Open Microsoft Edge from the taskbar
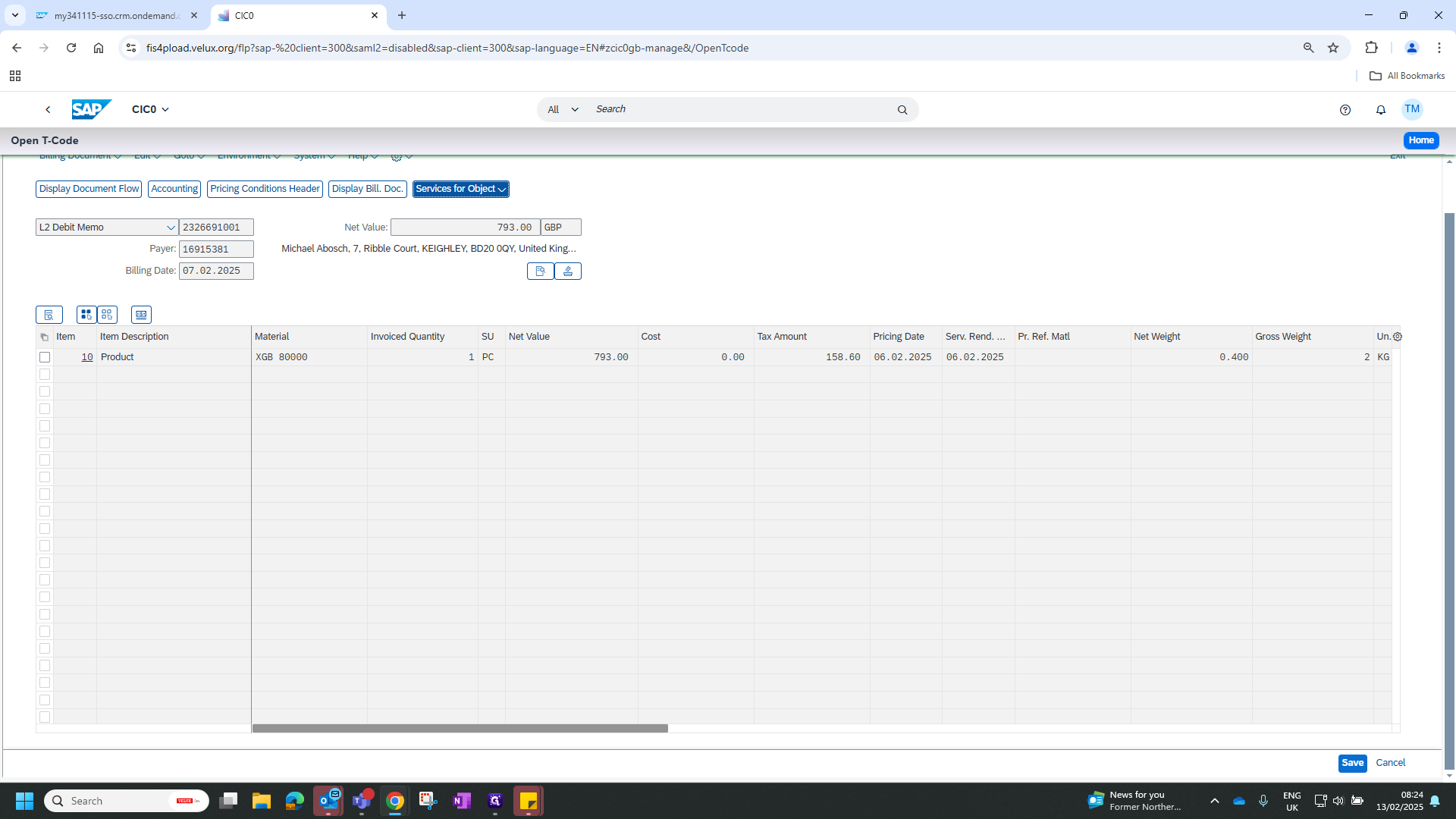Viewport: 1456px width, 819px height. (x=295, y=801)
